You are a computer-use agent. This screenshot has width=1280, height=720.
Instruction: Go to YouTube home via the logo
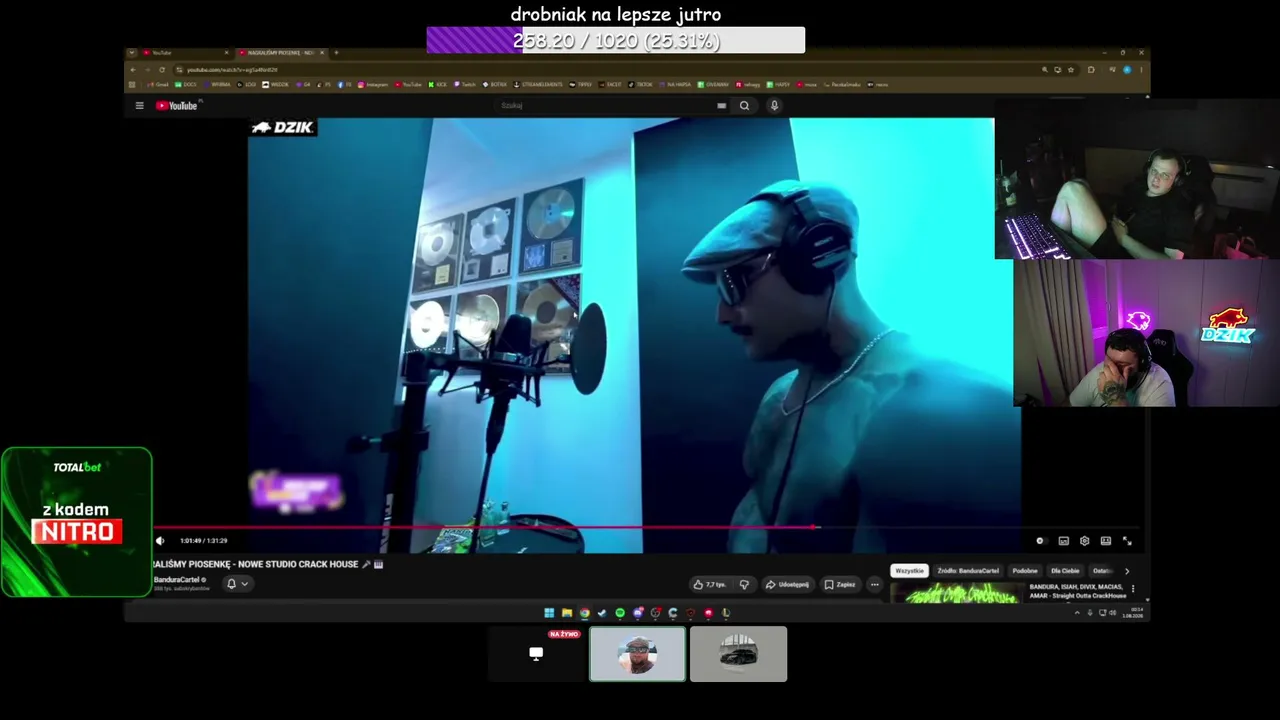coord(178,105)
